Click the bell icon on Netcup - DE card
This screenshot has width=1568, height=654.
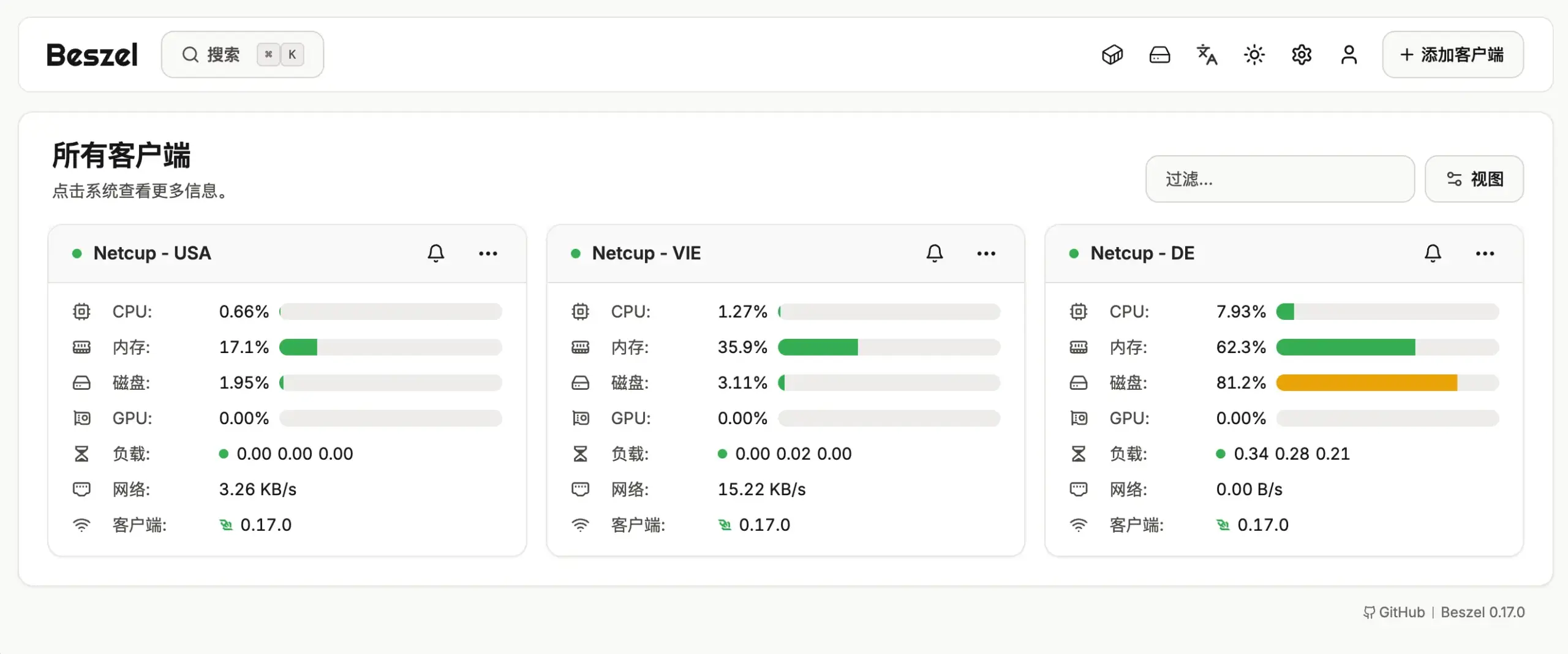(1433, 253)
